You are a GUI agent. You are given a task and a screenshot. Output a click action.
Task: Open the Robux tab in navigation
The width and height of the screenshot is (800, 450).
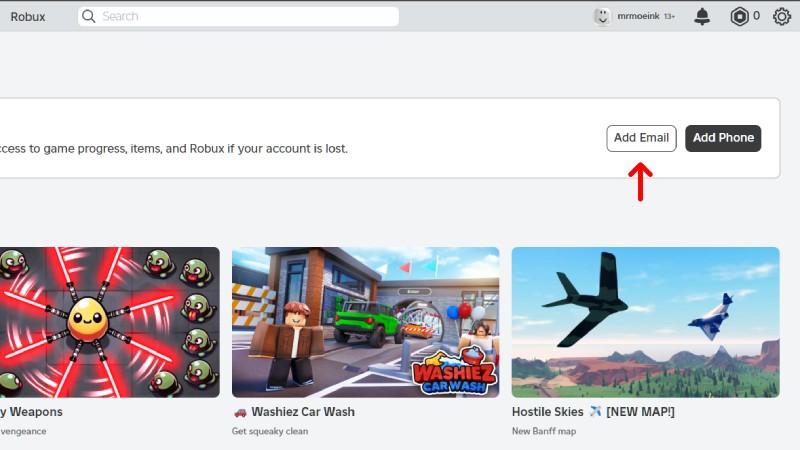28,16
